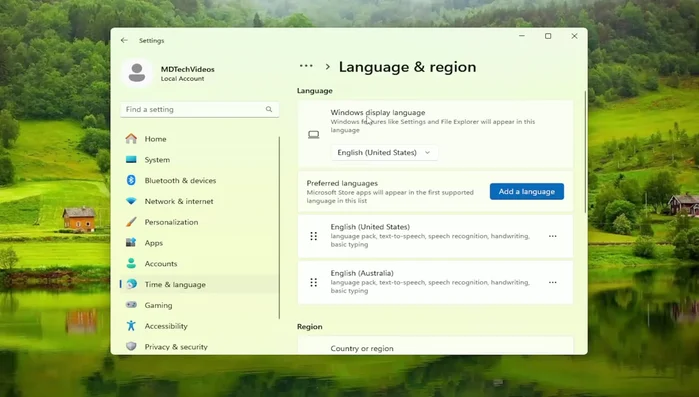Click the Region section heading

point(309,327)
